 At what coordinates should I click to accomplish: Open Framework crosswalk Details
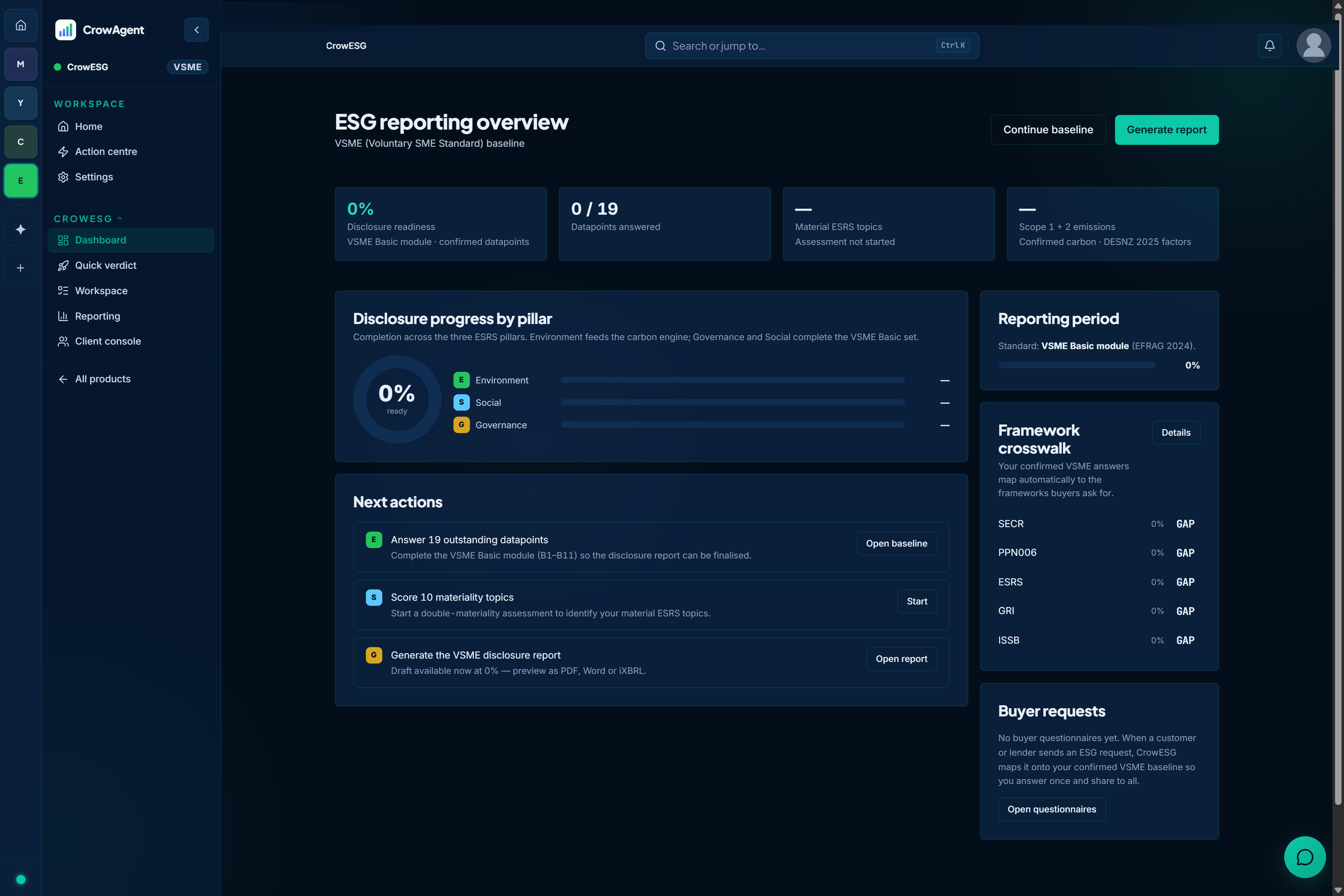click(x=1175, y=432)
